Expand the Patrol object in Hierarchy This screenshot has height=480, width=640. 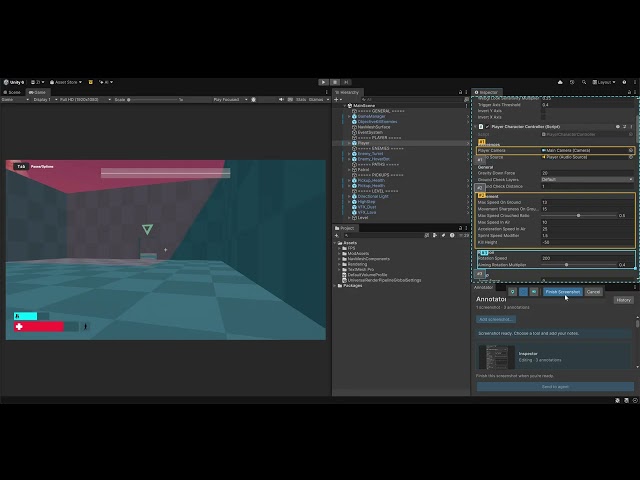point(349,170)
